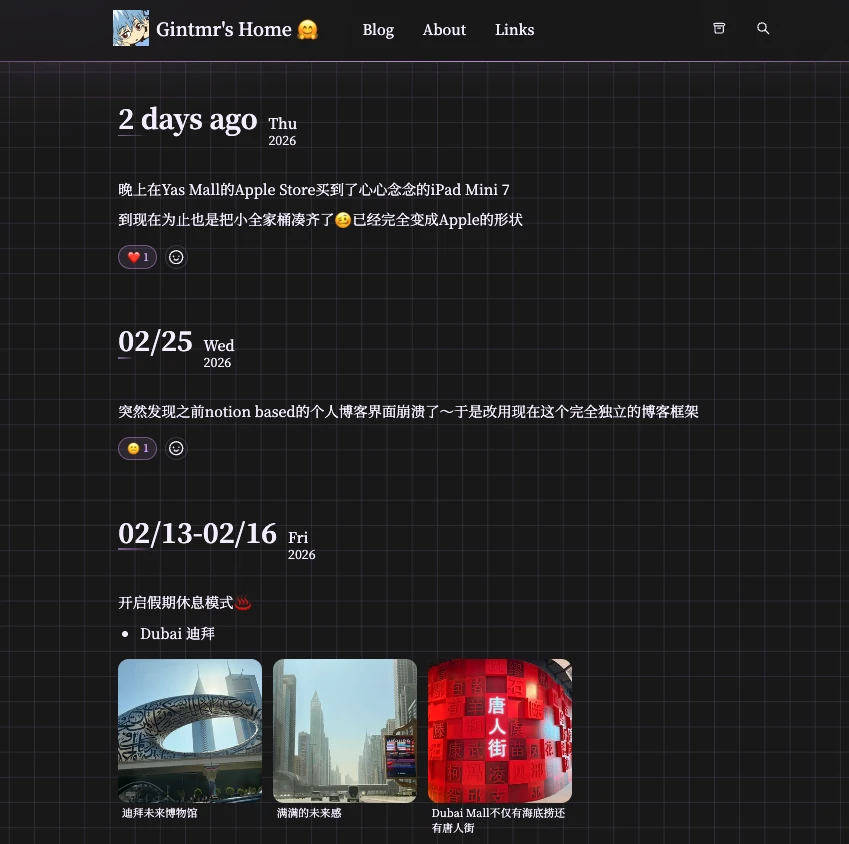Screen dimensions: 849x844
Task: Open the 02/25 post date heading
Action: 155,342
